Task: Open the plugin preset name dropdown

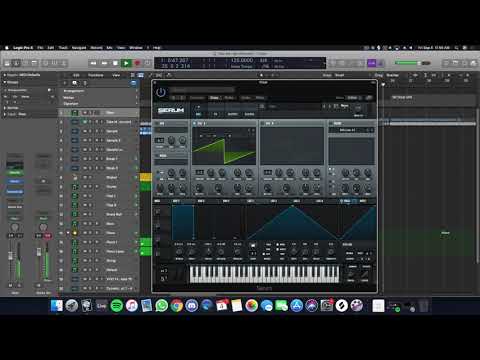Action: (x=203, y=90)
